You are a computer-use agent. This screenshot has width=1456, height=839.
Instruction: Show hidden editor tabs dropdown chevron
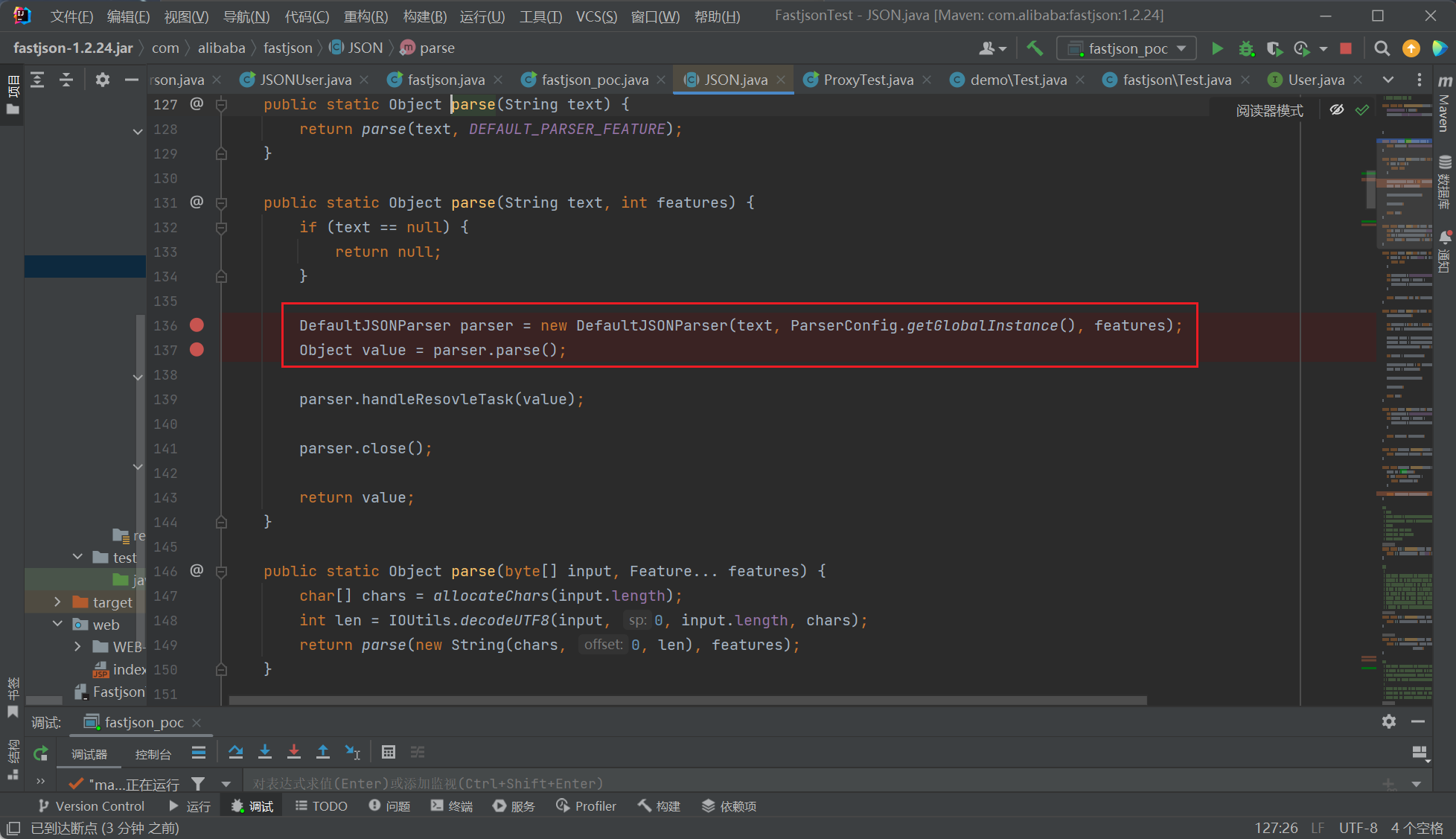click(1388, 80)
